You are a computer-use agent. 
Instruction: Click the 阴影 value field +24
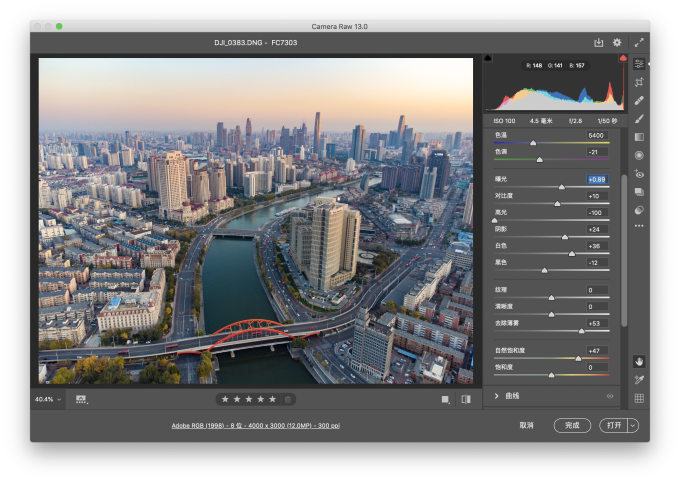tap(597, 230)
